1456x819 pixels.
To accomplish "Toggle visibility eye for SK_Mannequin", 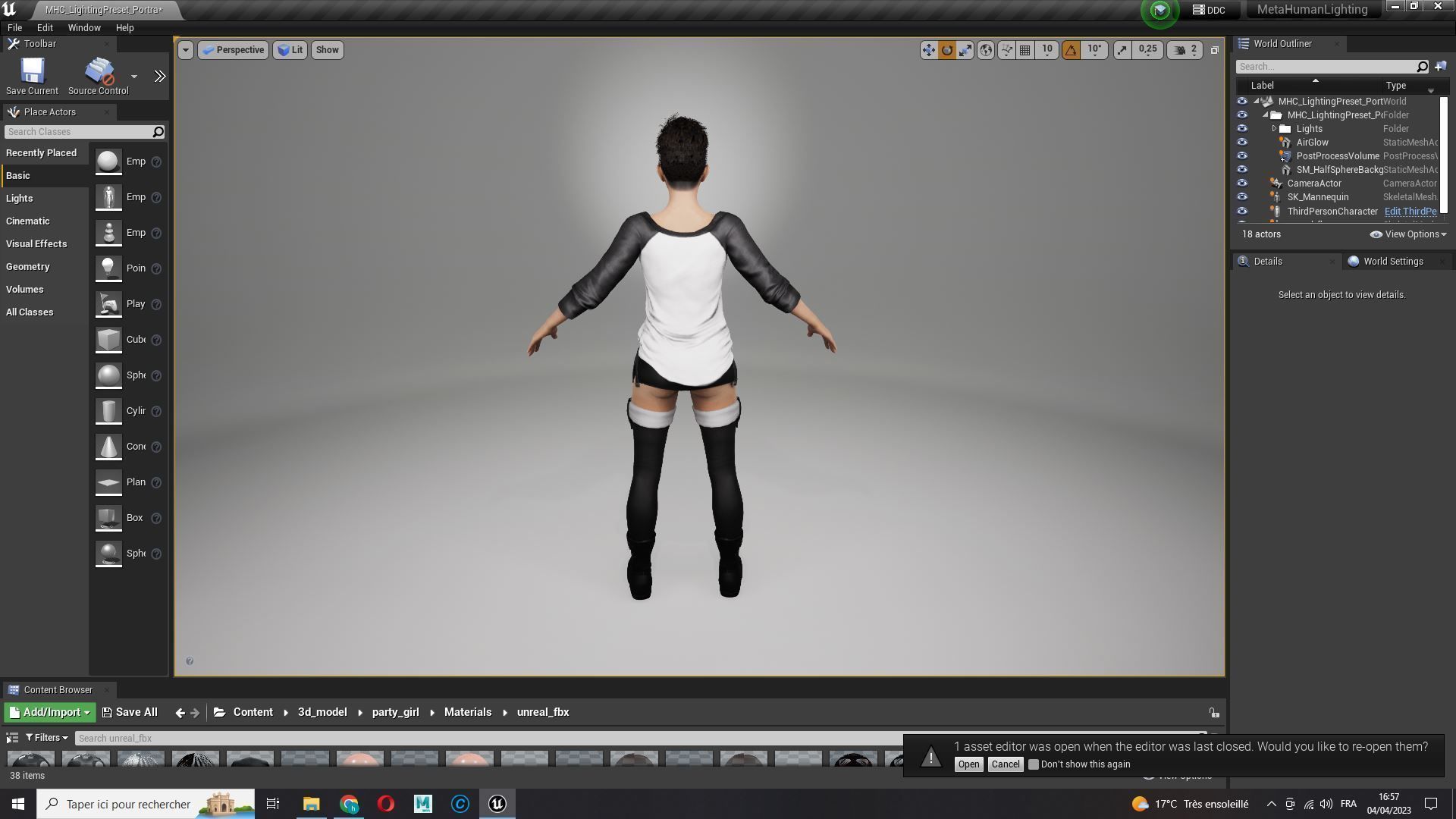I will (1241, 197).
